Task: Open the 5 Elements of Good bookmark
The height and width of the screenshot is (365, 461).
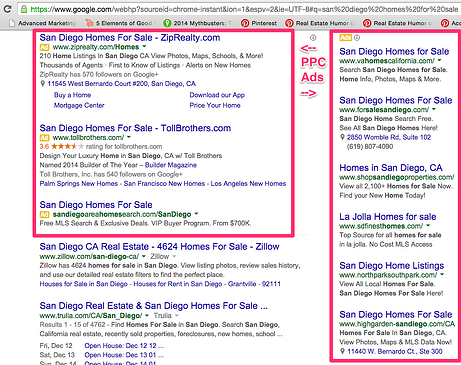Action: (x=119, y=23)
